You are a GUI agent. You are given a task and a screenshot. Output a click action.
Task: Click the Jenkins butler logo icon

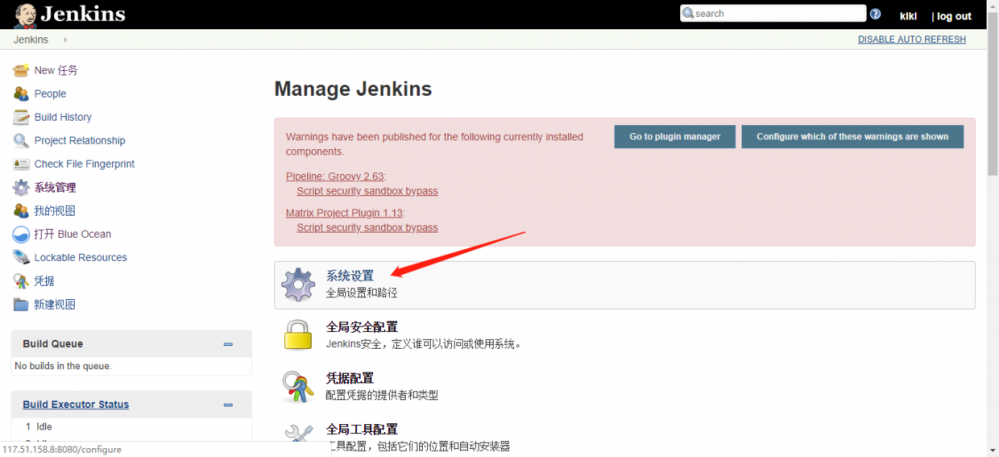point(24,14)
